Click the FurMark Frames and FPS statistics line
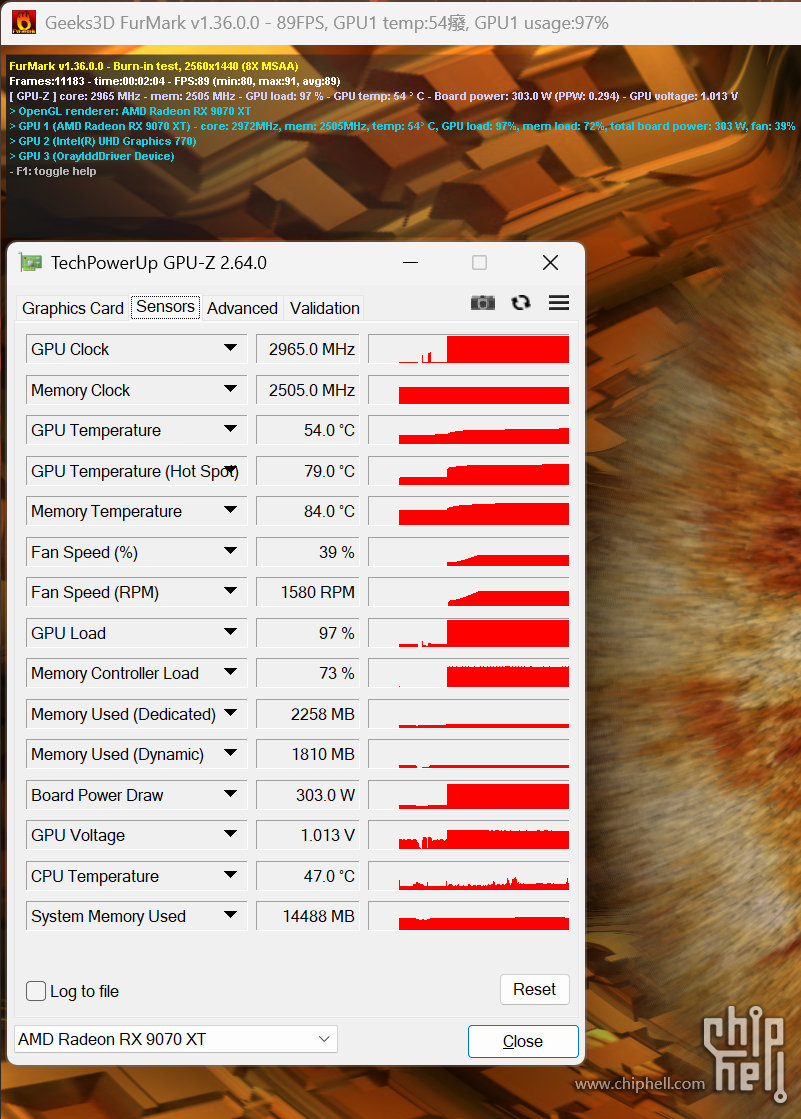This screenshot has height=1119, width=801. pos(175,81)
